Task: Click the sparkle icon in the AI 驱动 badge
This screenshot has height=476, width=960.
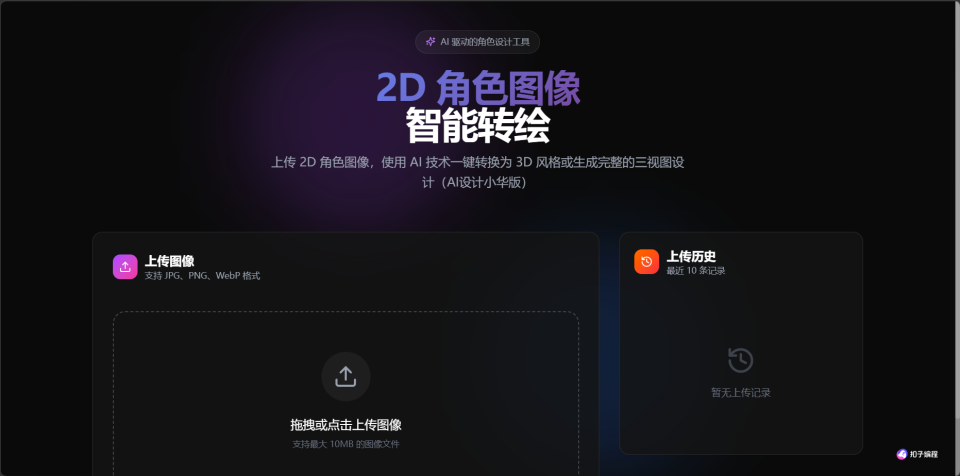Action: (x=430, y=42)
